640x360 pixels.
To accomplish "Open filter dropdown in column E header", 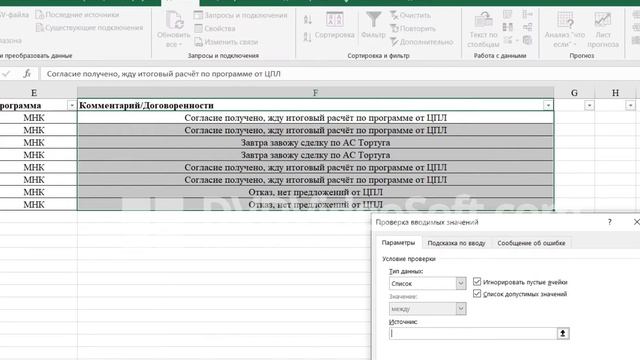I will tap(71, 105).
